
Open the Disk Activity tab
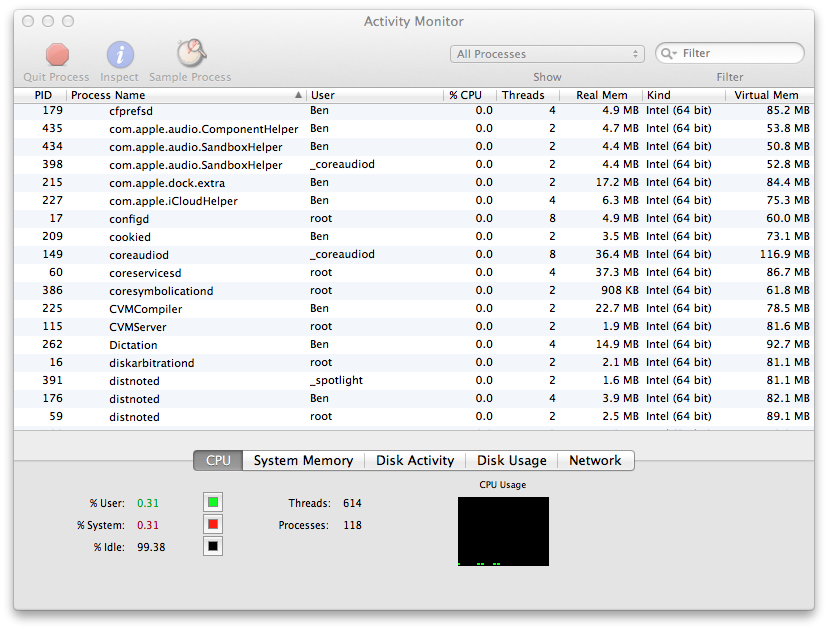415,460
